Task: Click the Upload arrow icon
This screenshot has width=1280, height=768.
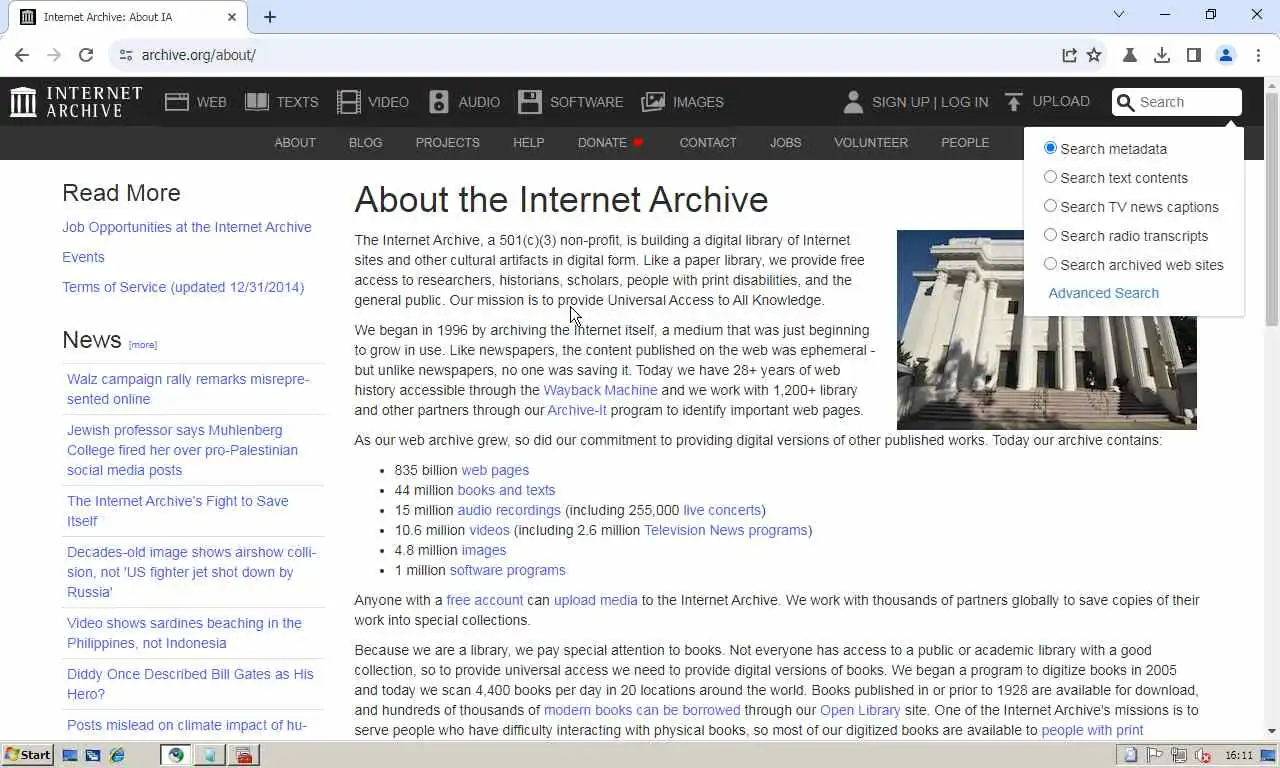Action: coord(1014,102)
